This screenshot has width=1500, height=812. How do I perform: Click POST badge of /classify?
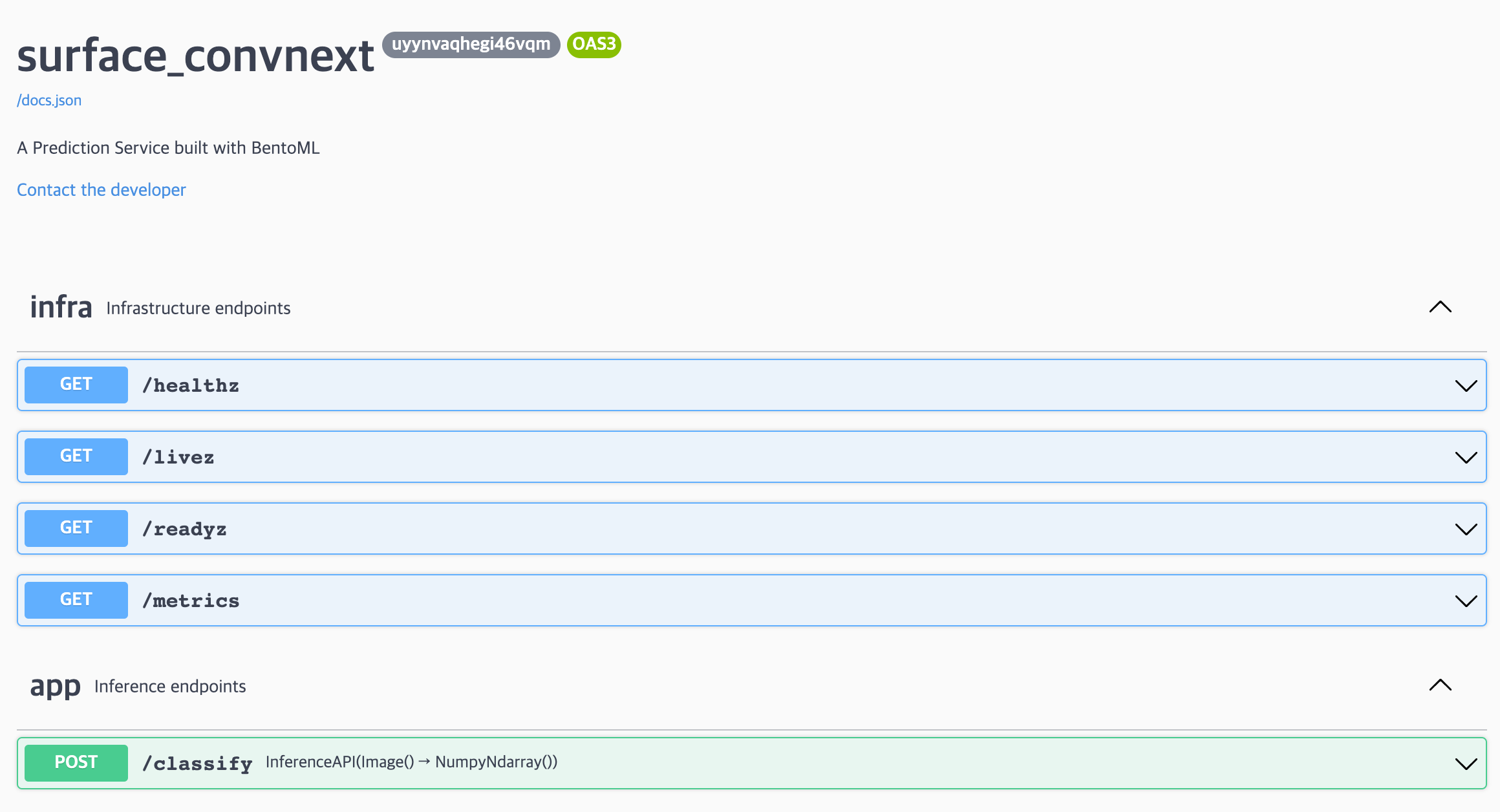pos(76,763)
